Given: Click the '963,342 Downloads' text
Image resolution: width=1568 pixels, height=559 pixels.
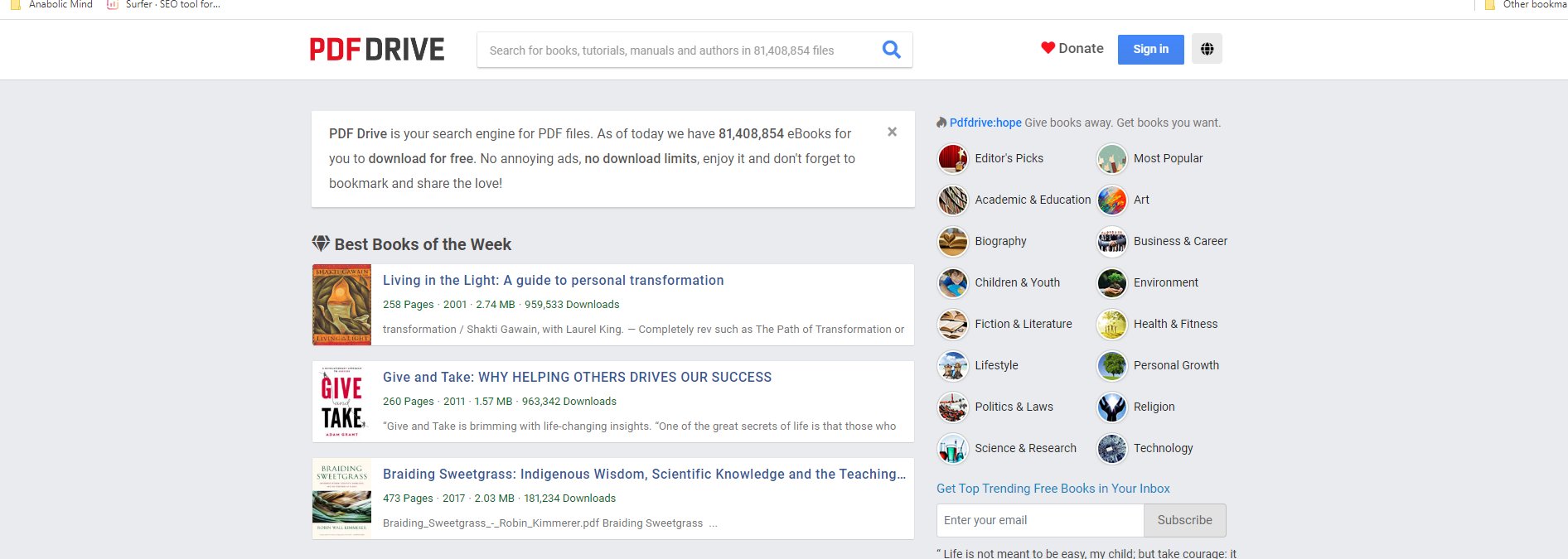Looking at the screenshot, I should [569, 402].
